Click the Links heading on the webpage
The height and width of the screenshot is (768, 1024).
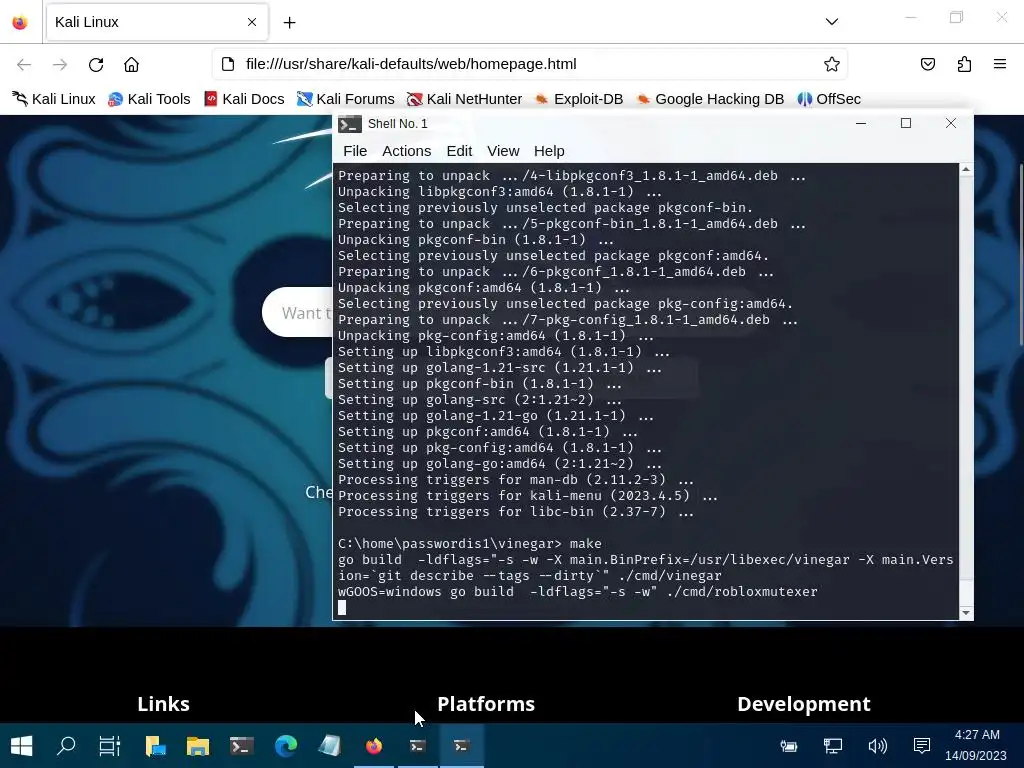(x=163, y=703)
